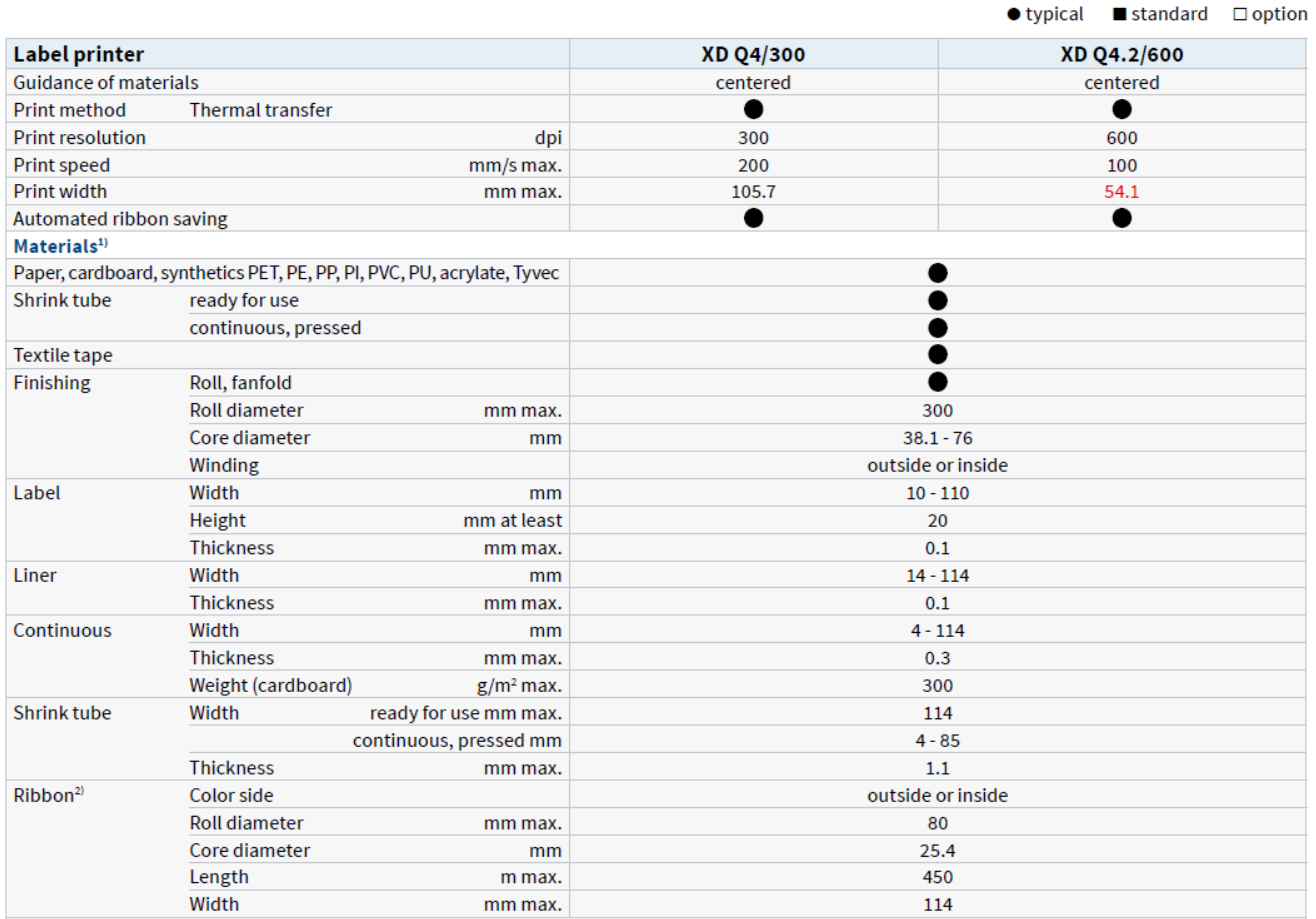Click print resolution value 300

[754, 137]
